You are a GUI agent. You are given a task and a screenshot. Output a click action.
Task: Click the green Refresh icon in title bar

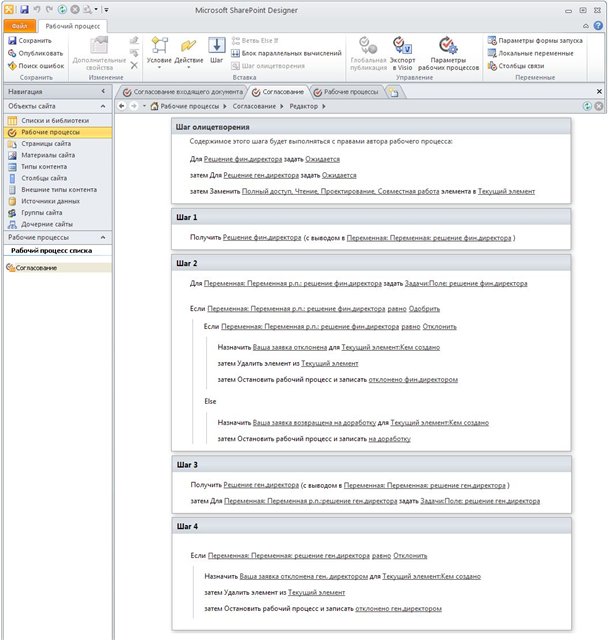click(62, 9)
